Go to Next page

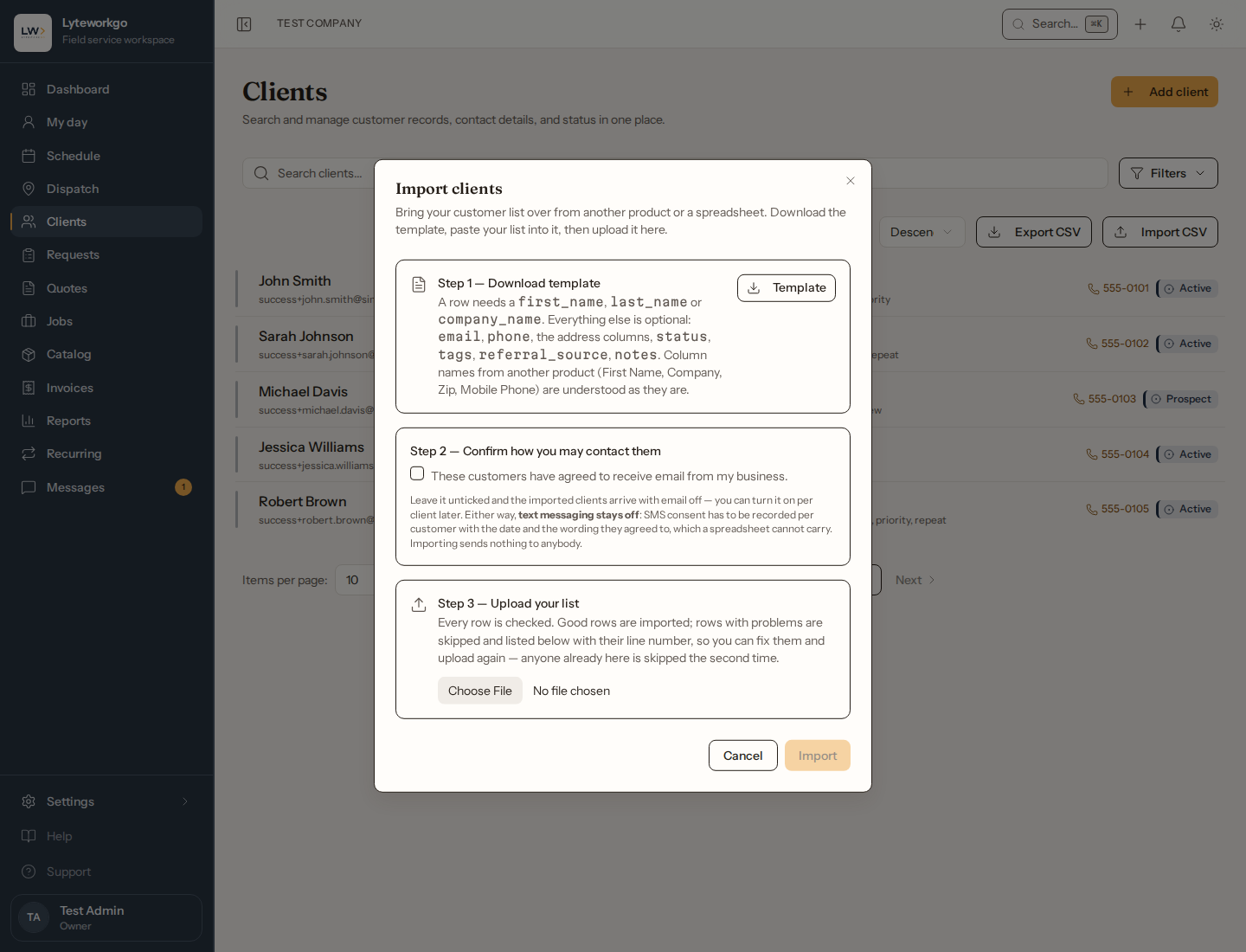click(915, 580)
